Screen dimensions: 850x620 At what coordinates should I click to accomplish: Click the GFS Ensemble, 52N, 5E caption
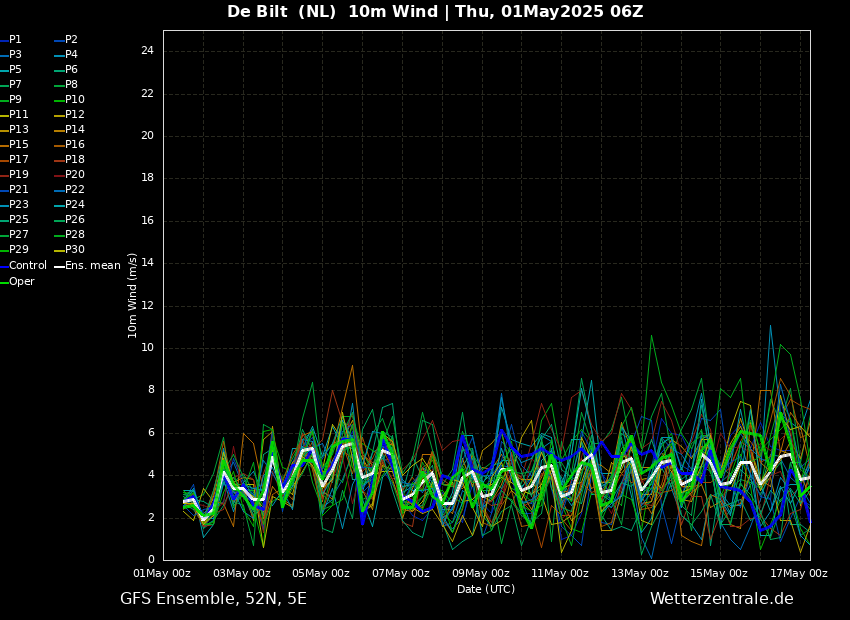(213, 599)
